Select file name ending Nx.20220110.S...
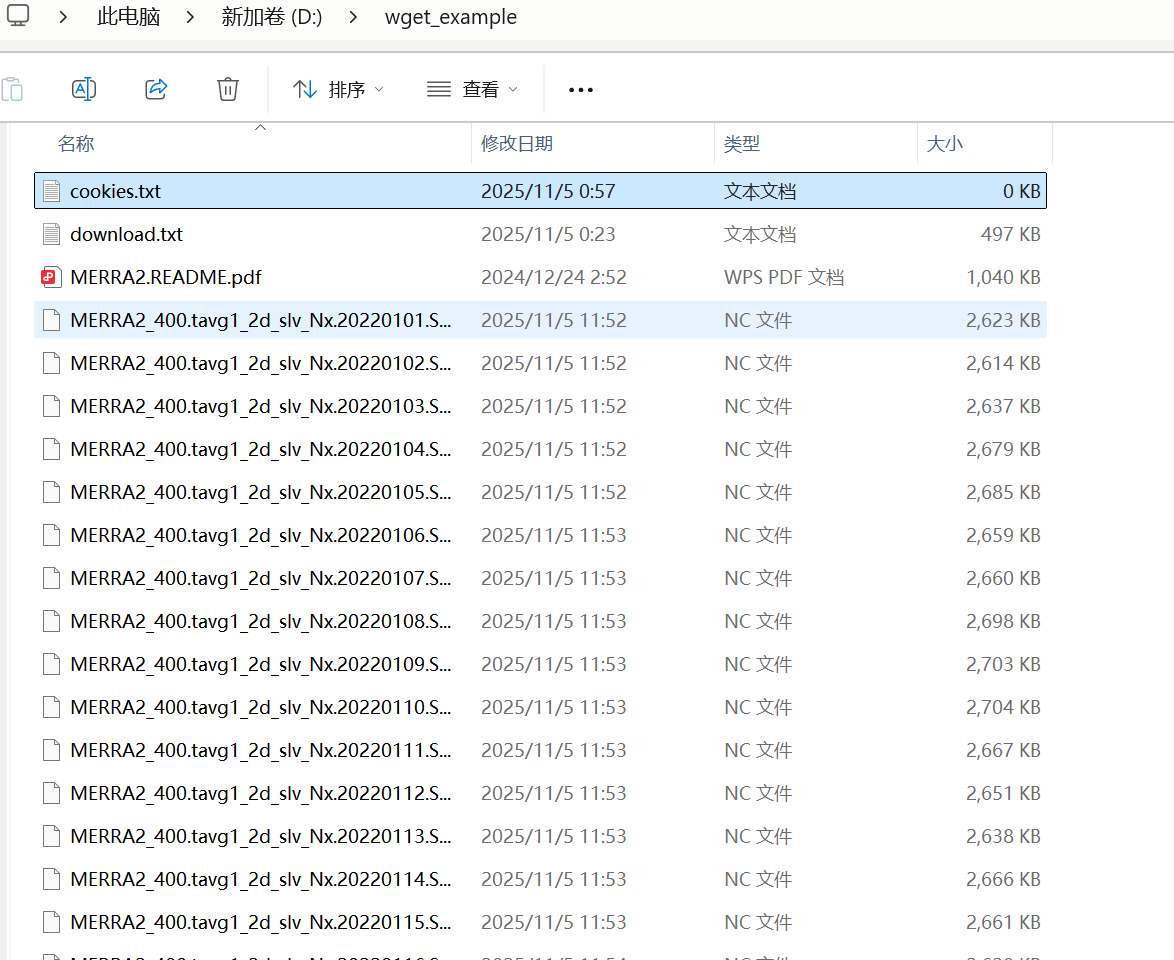 [x=261, y=708]
